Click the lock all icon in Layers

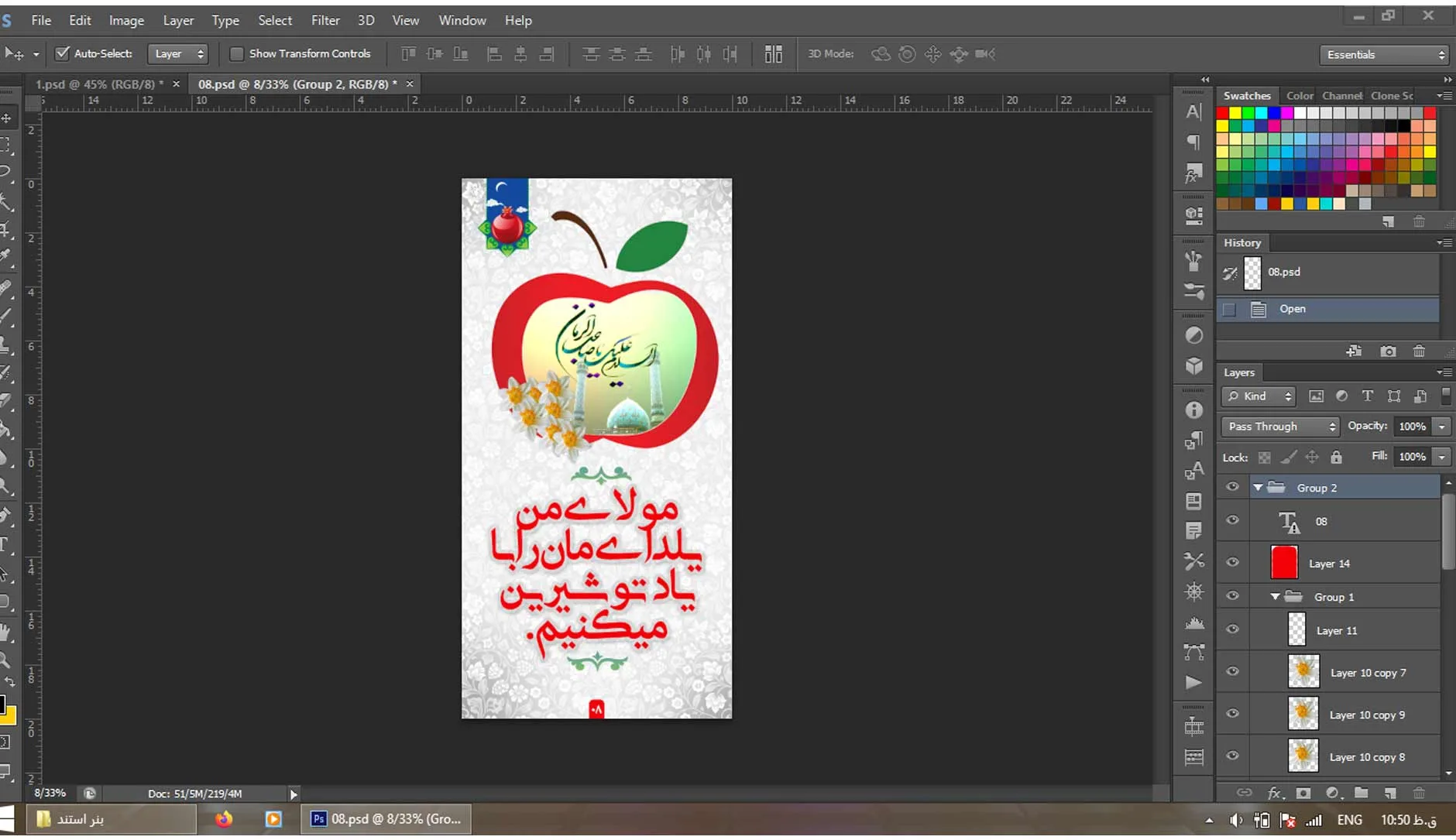[1336, 457]
